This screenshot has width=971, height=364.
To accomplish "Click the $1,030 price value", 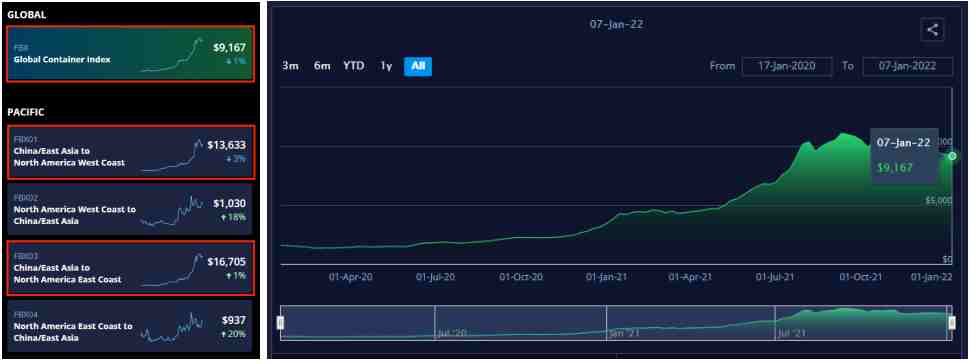I will click(x=229, y=203).
